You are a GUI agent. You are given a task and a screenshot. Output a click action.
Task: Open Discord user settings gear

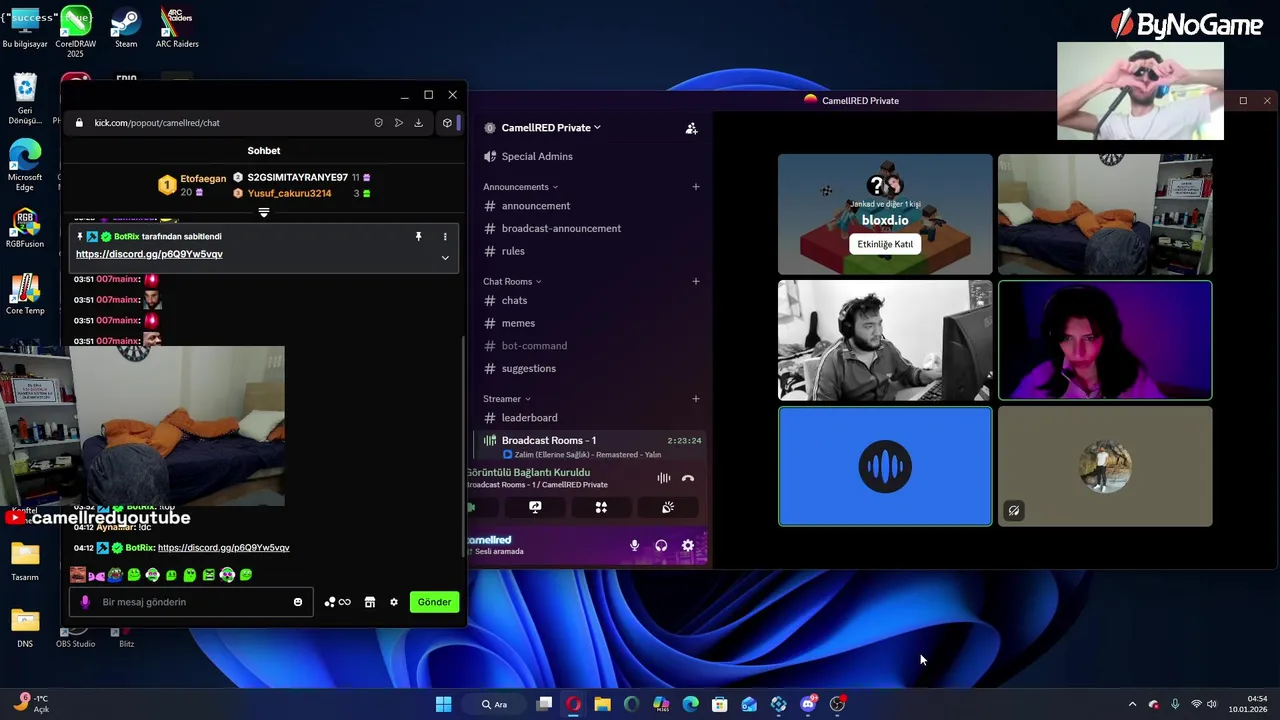tap(688, 546)
